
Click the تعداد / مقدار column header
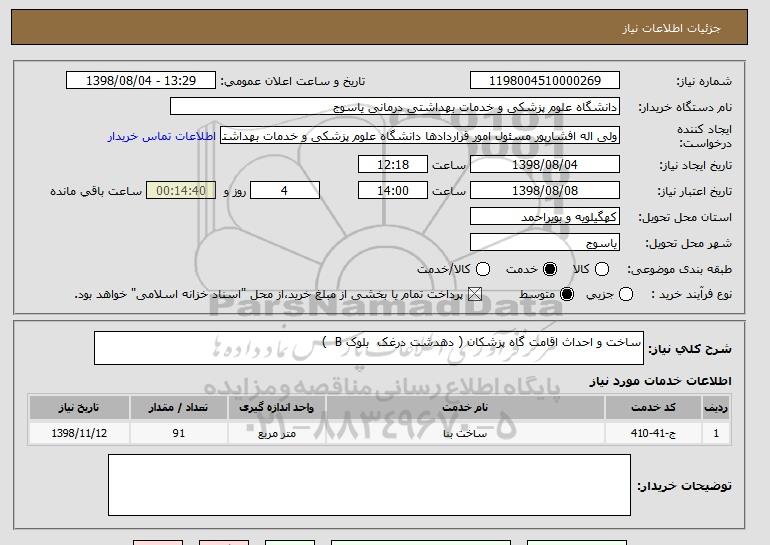[178, 408]
